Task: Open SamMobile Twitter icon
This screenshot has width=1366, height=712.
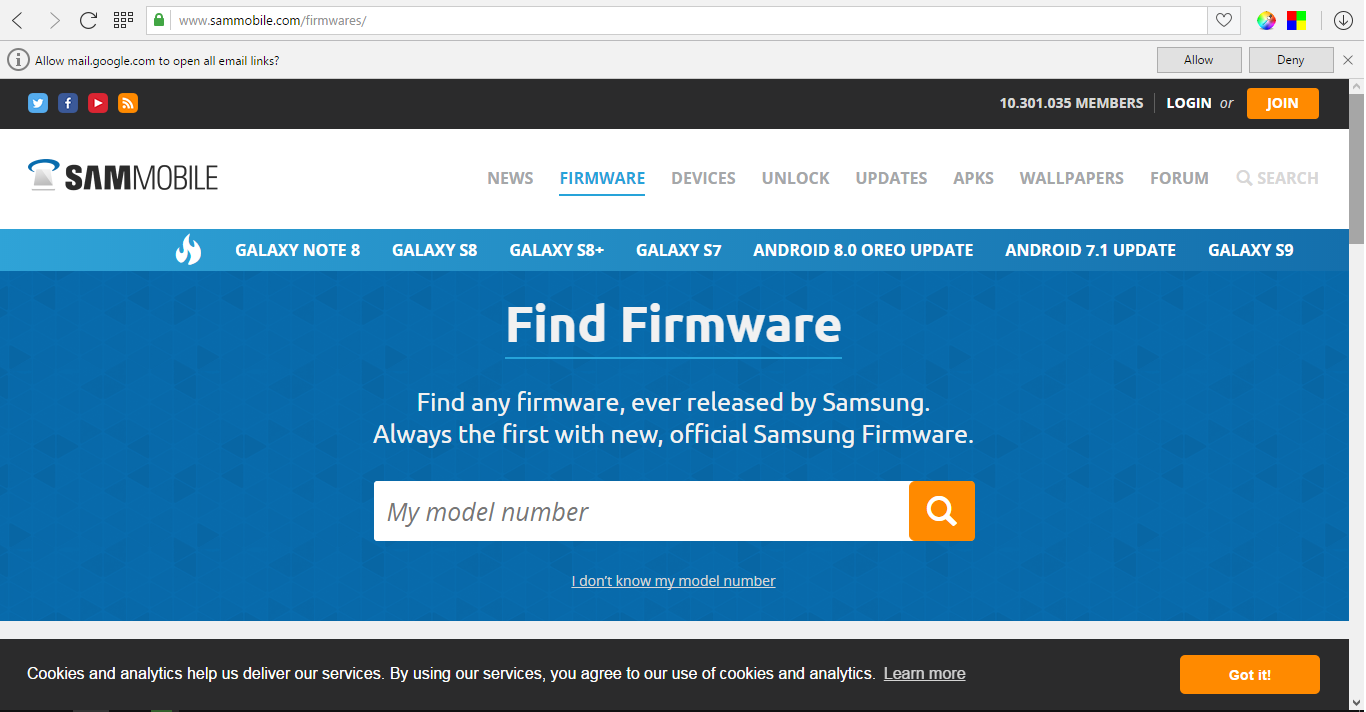Action: [x=38, y=103]
